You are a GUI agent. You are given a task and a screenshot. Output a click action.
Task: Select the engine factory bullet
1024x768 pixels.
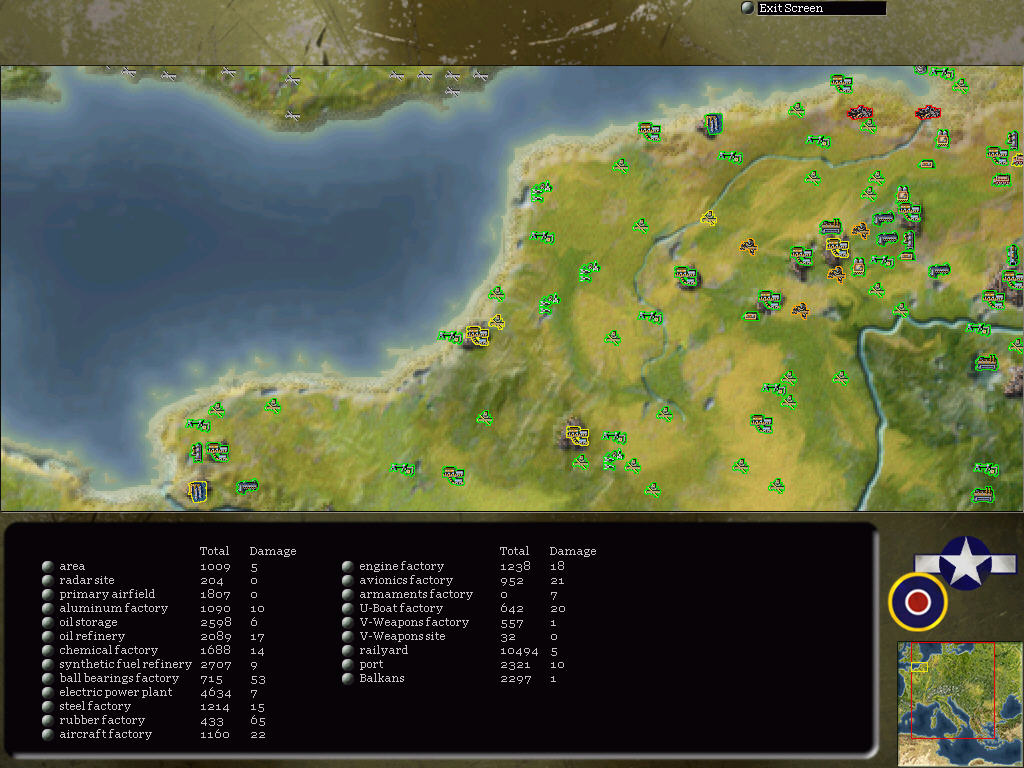coord(347,566)
